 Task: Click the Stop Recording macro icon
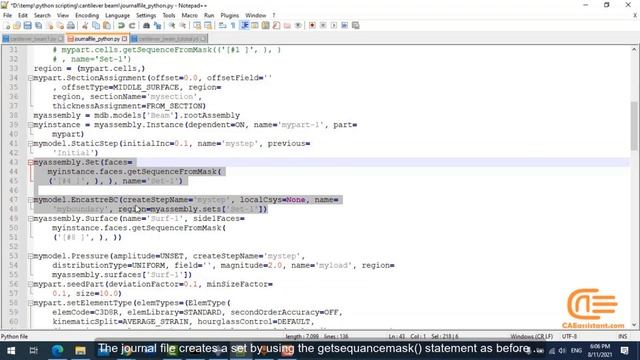[323, 26]
